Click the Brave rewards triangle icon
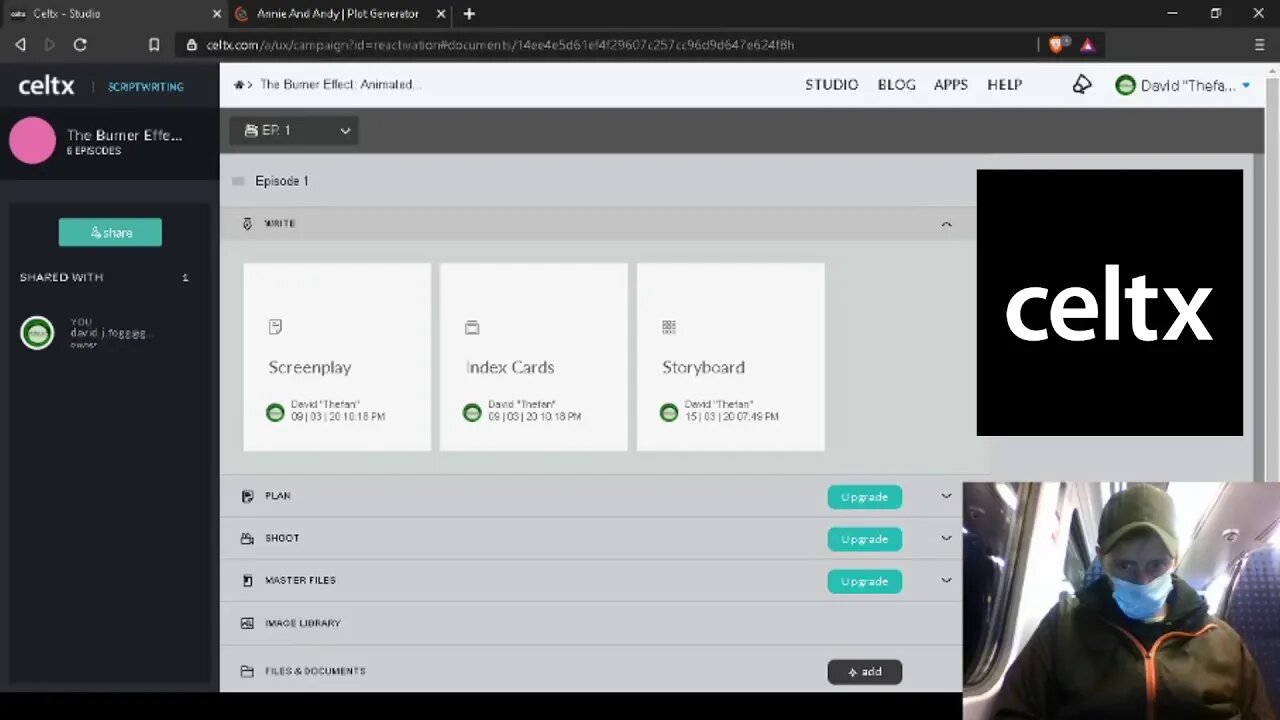The image size is (1280, 720). [1087, 45]
